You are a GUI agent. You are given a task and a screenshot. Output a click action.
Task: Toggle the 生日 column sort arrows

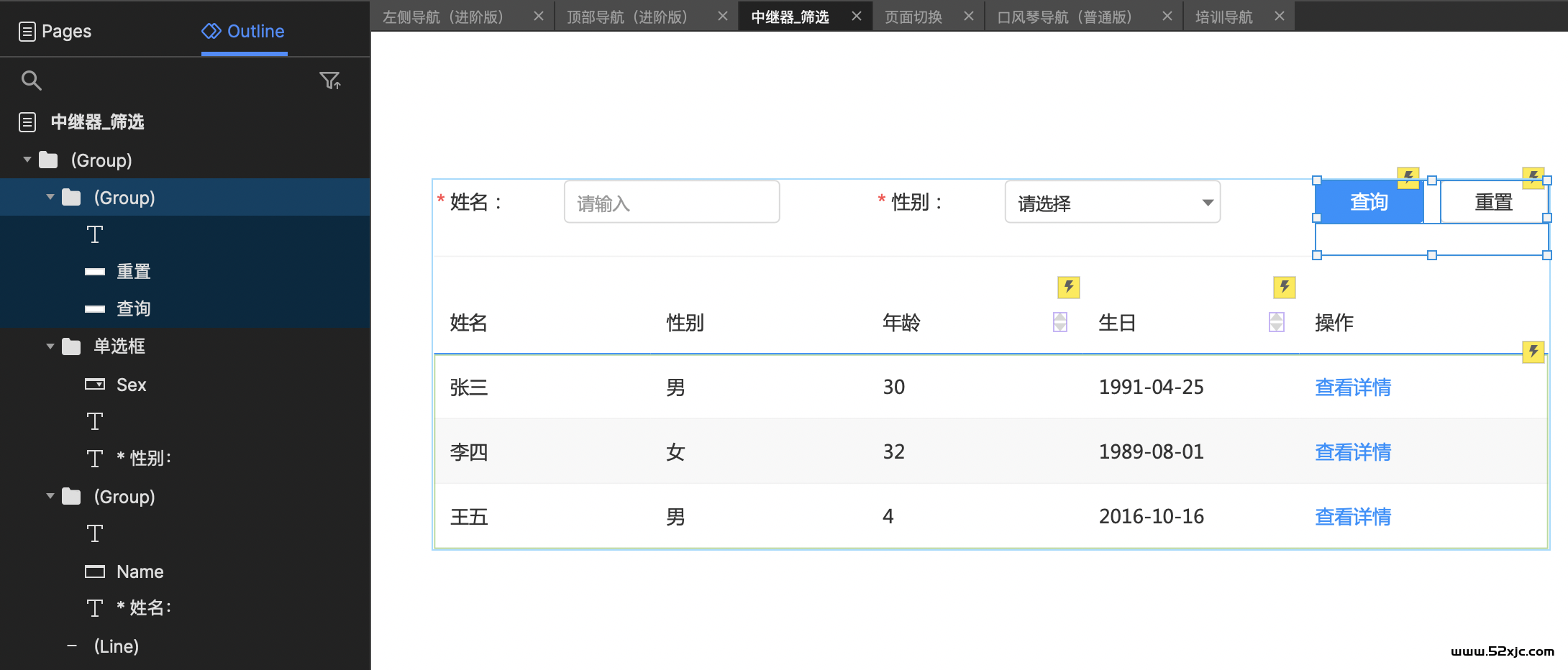click(1276, 322)
